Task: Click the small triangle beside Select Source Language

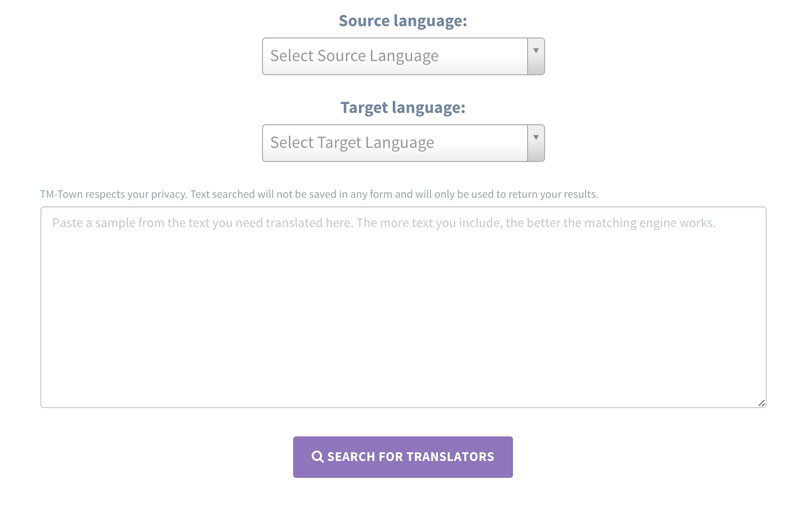Action: (536, 50)
